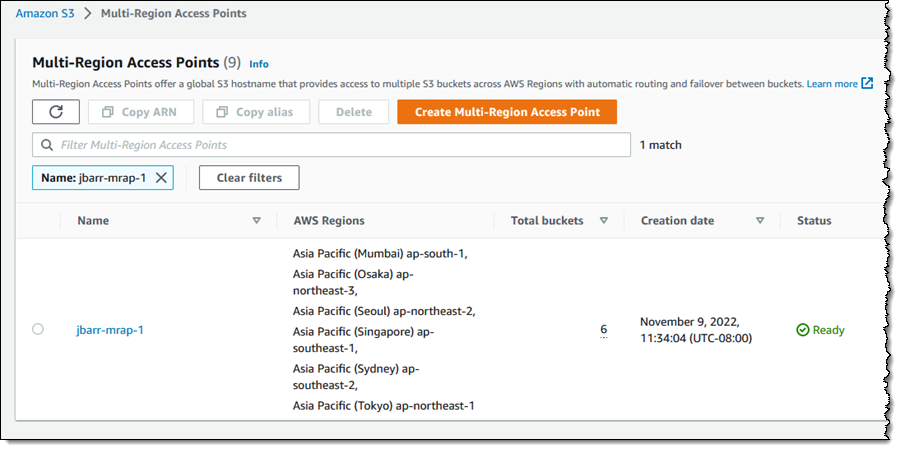The height and width of the screenshot is (450, 901).
Task: Open the Info link beside the heading
Action: pyautogui.click(x=259, y=64)
